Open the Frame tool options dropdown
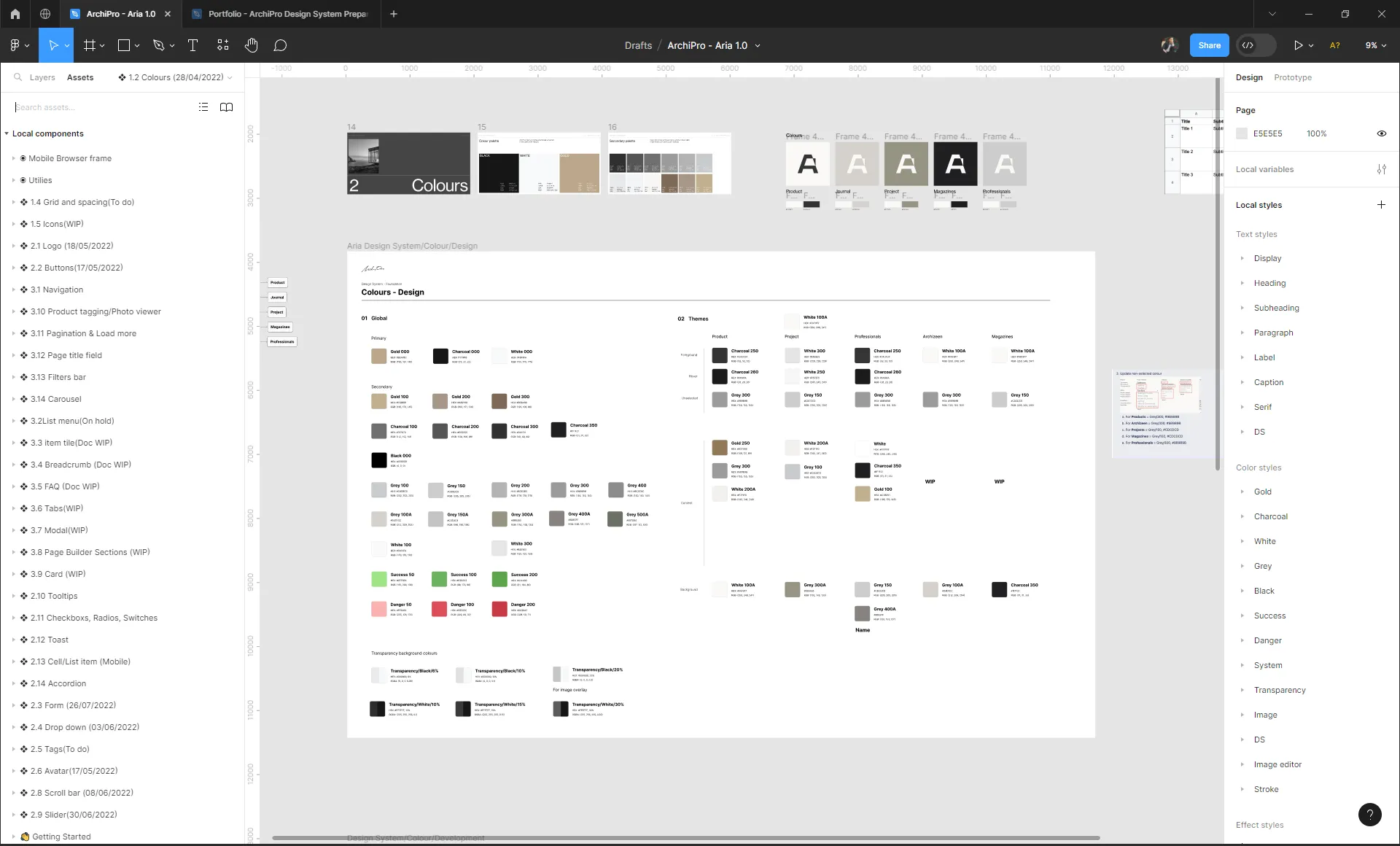Screen dimensions: 1400x846 pyautogui.click(x=102, y=45)
